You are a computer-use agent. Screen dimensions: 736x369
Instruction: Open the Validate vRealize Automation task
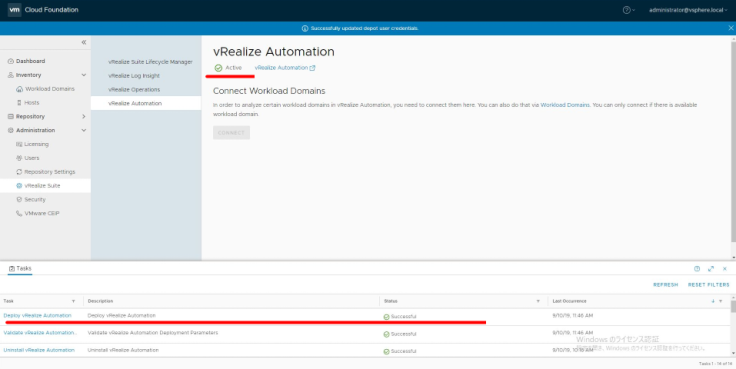tap(39, 333)
